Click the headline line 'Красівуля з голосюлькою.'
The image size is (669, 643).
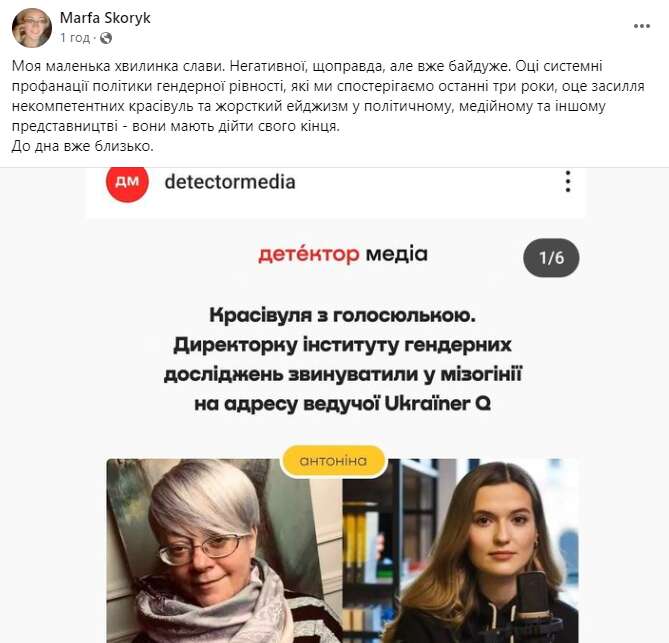point(342,315)
